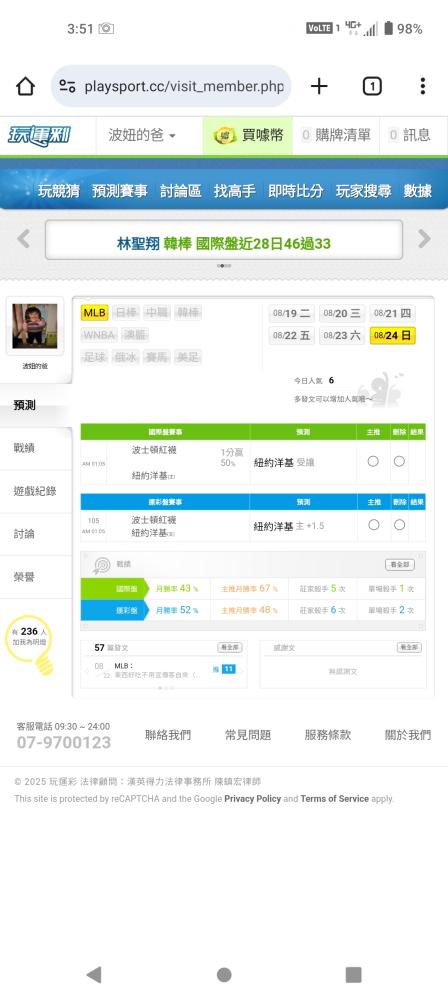Open 預測賽事 in the navigation bar
The height and width of the screenshot is (1000, 448).
pos(119,191)
